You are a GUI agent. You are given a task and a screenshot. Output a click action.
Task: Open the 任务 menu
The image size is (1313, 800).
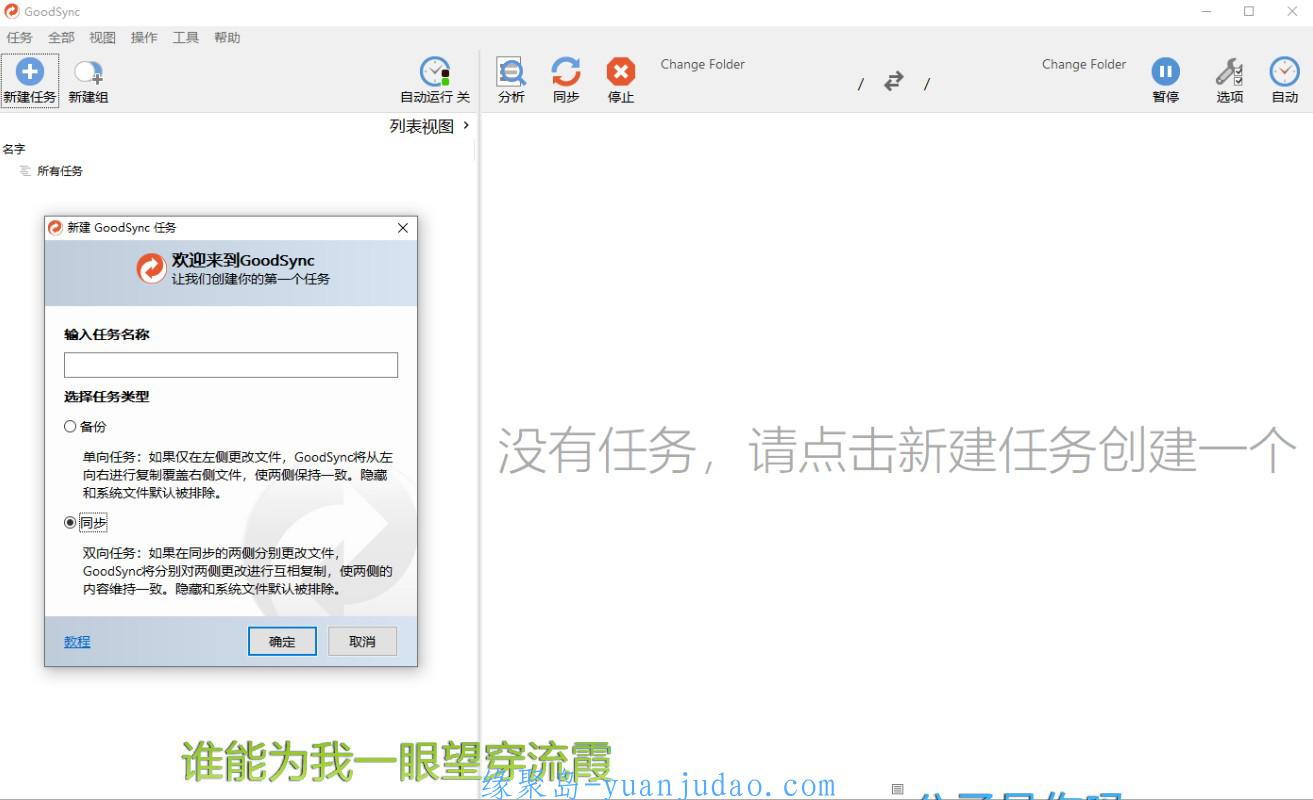[19, 37]
